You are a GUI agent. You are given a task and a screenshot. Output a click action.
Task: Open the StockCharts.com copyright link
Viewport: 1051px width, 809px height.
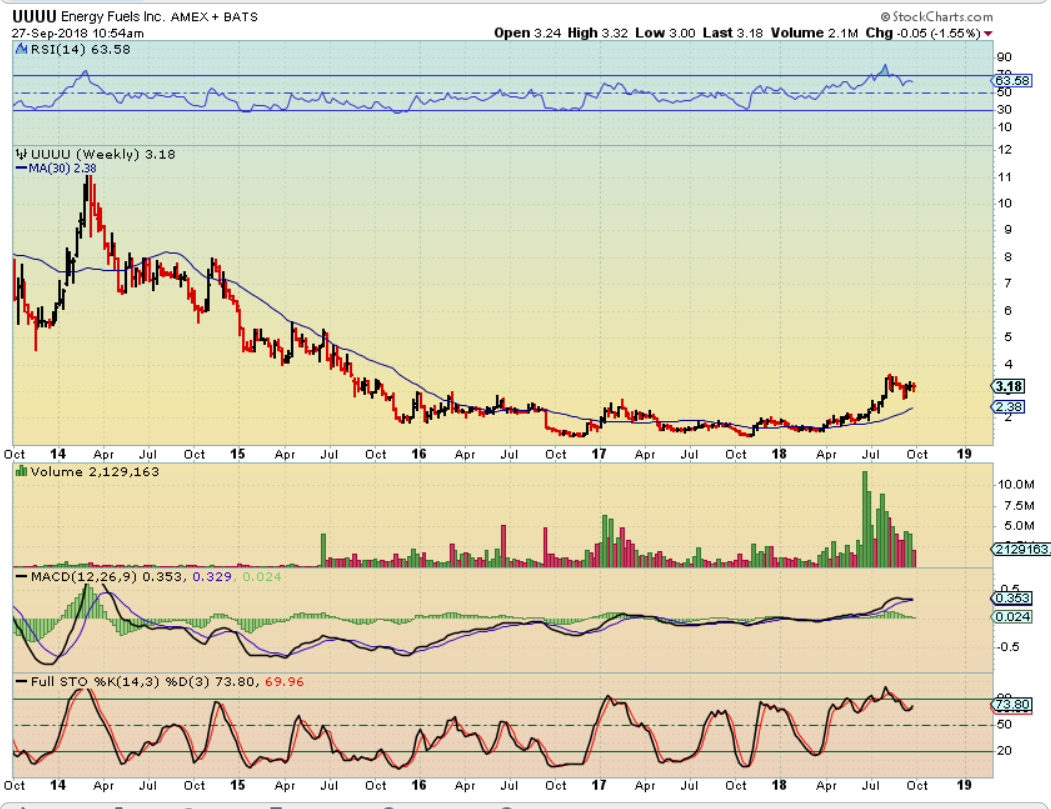937,17
